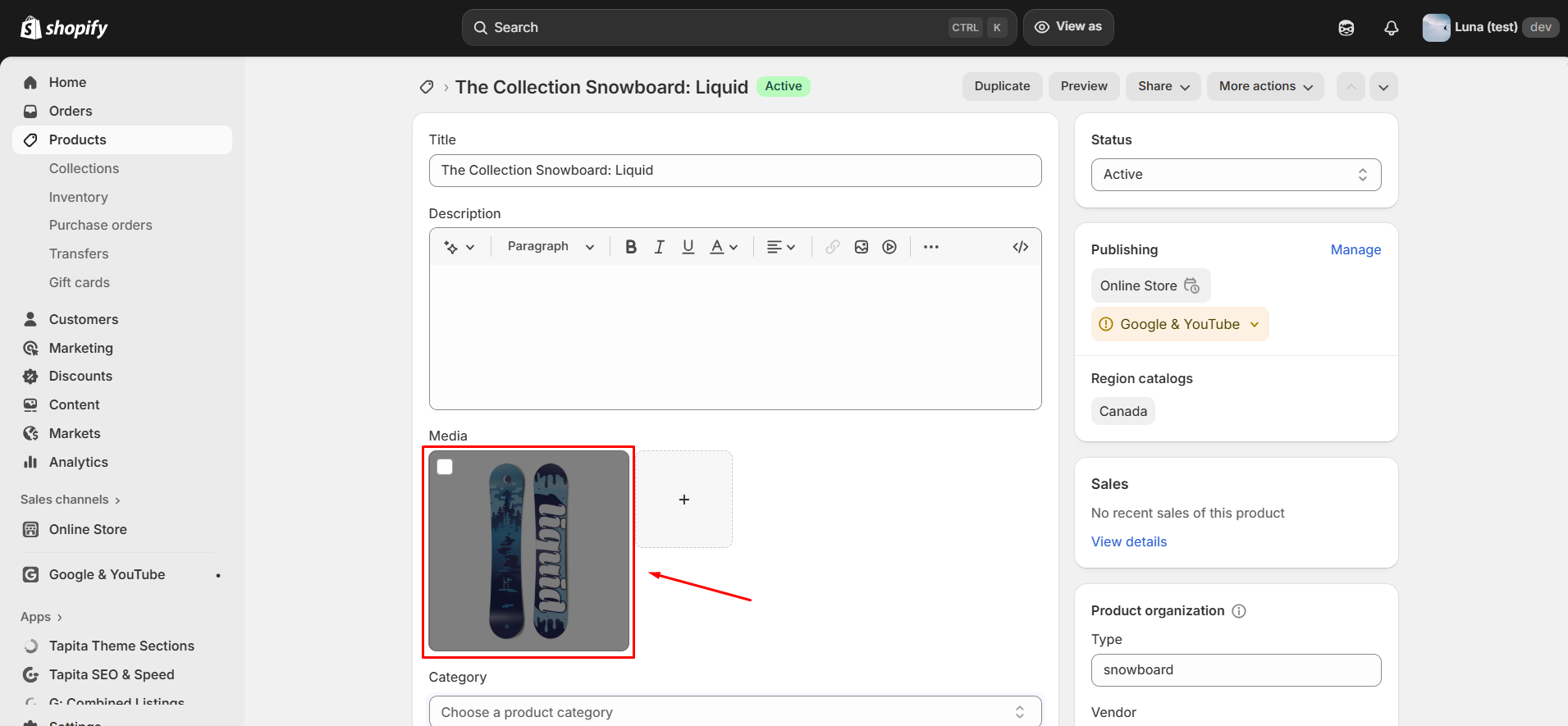Viewport: 1568px width, 726px height.
Task: Switch description to HTML view
Action: 1021,247
